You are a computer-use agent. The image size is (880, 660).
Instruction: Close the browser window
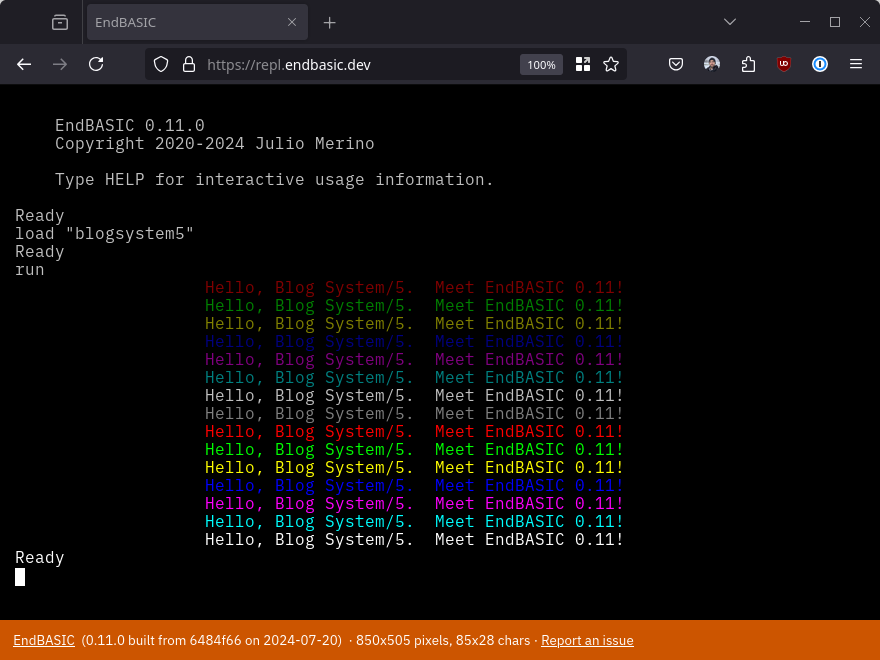pos(864,22)
